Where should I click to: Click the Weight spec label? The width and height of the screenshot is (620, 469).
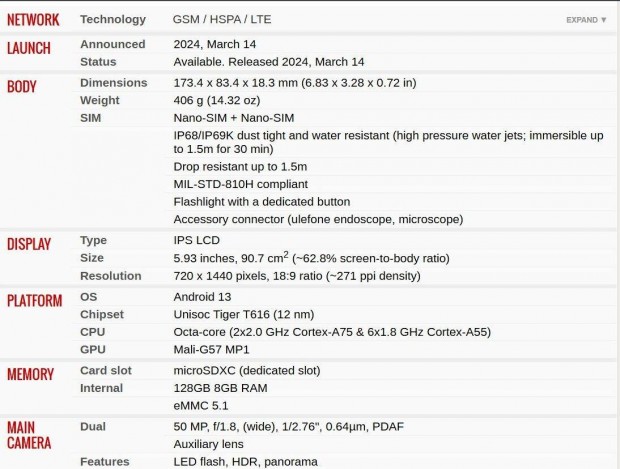coord(99,100)
